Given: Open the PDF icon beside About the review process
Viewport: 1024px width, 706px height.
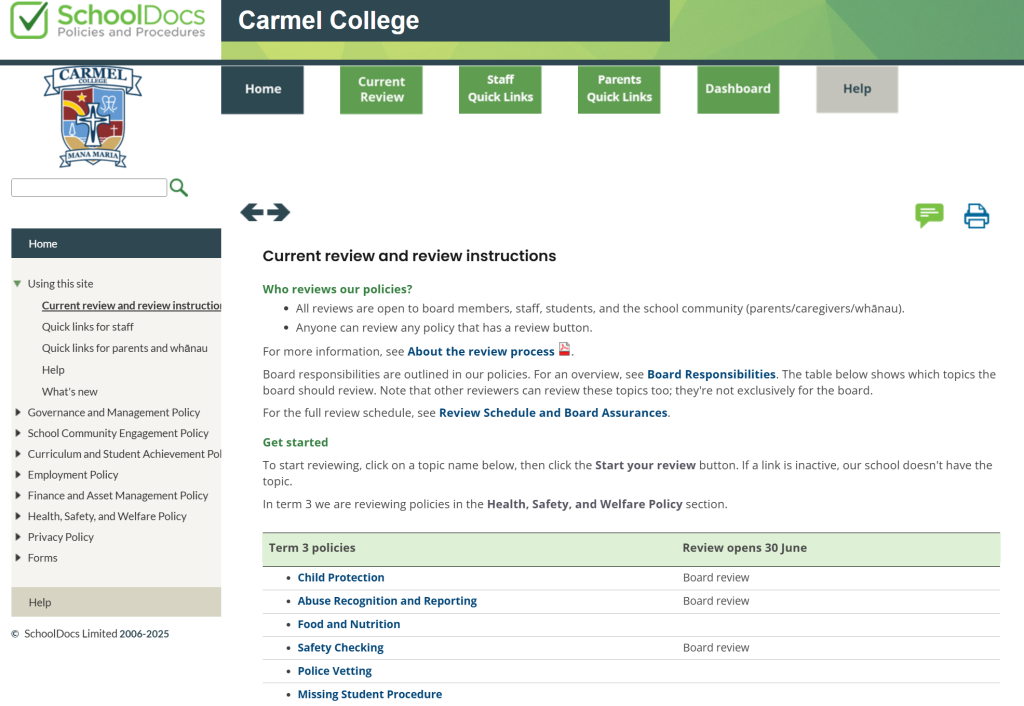Looking at the screenshot, I should (565, 350).
